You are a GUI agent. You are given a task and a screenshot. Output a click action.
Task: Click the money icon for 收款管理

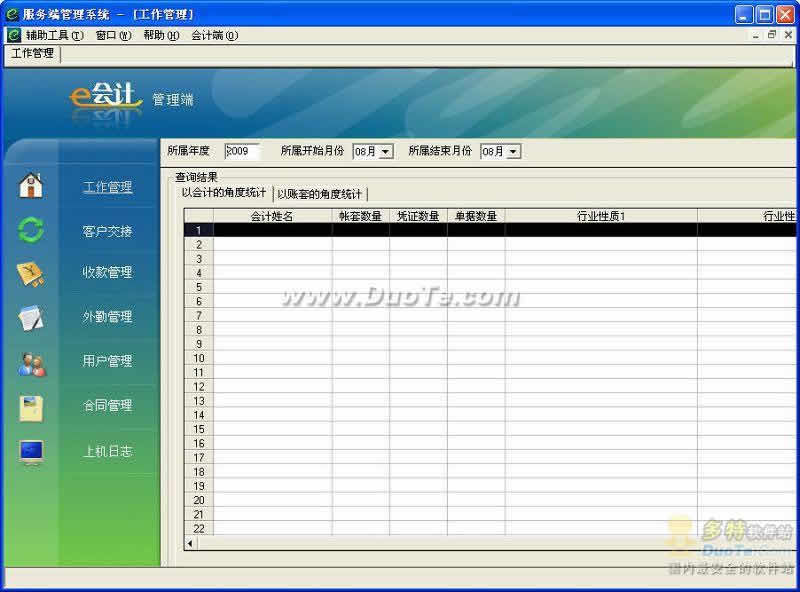coord(31,275)
